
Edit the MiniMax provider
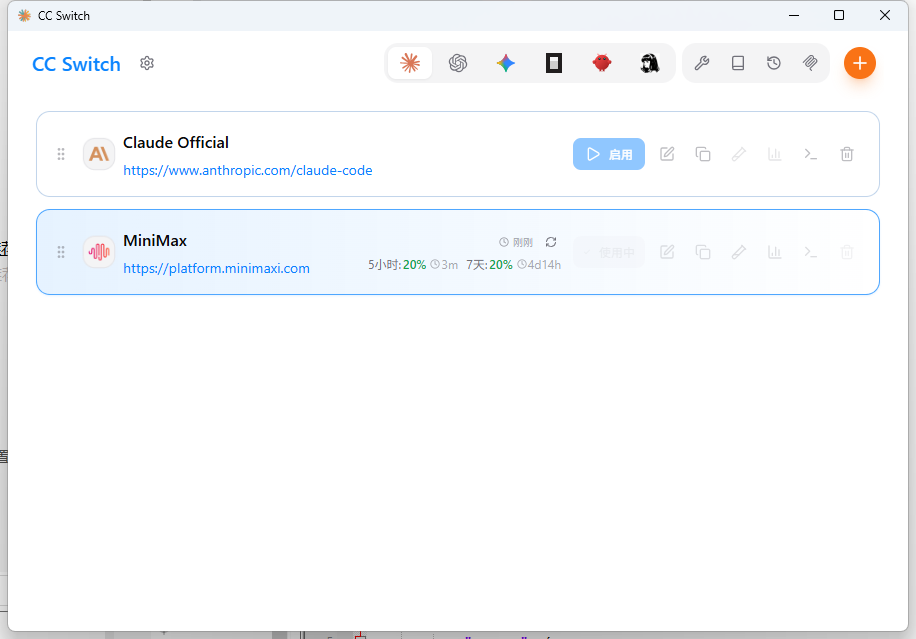point(667,252)
